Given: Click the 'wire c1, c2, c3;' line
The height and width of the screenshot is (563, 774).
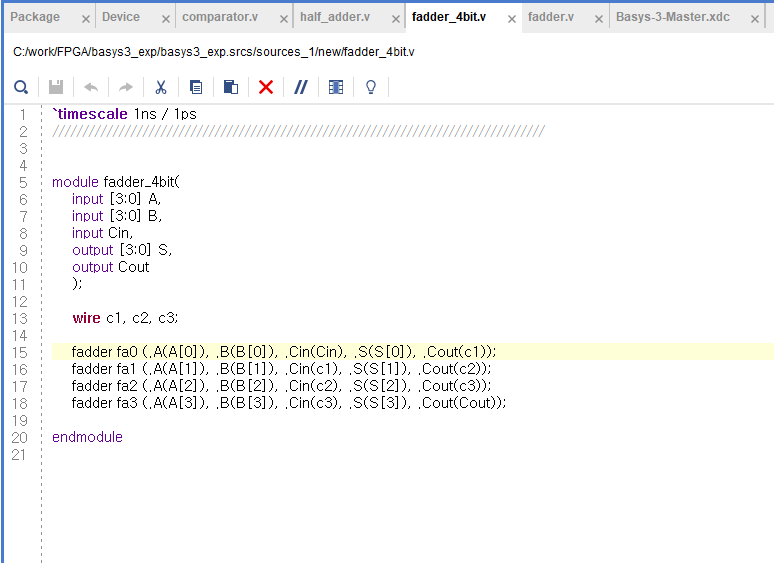Looking at the screenshot, I should coord(125,318).
